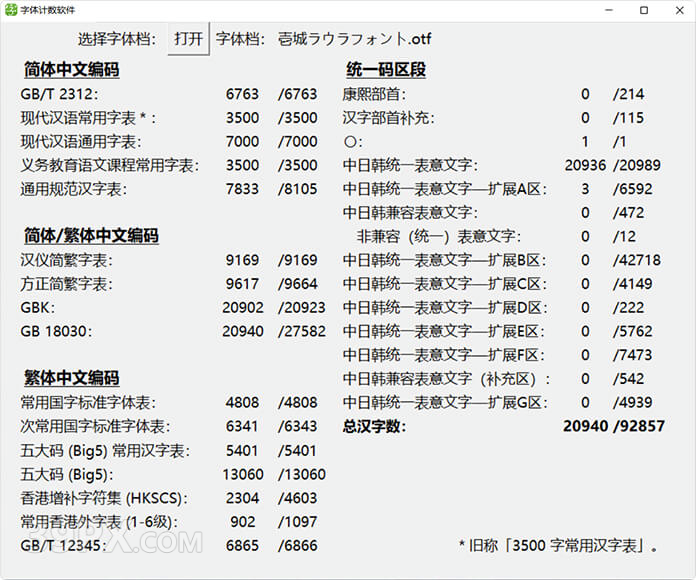Screen dimensions: 696x580
Task: Maximize the 字体计数软件 window
Action: pyautogui.click(x=644, y=10)
